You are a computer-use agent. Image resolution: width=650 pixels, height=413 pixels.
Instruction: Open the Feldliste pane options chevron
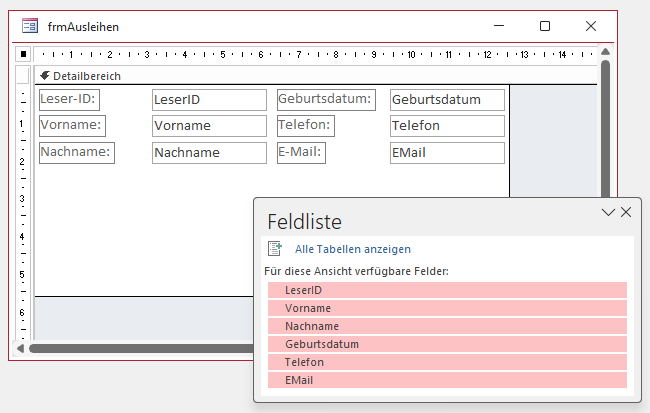[x=608, y=212]
